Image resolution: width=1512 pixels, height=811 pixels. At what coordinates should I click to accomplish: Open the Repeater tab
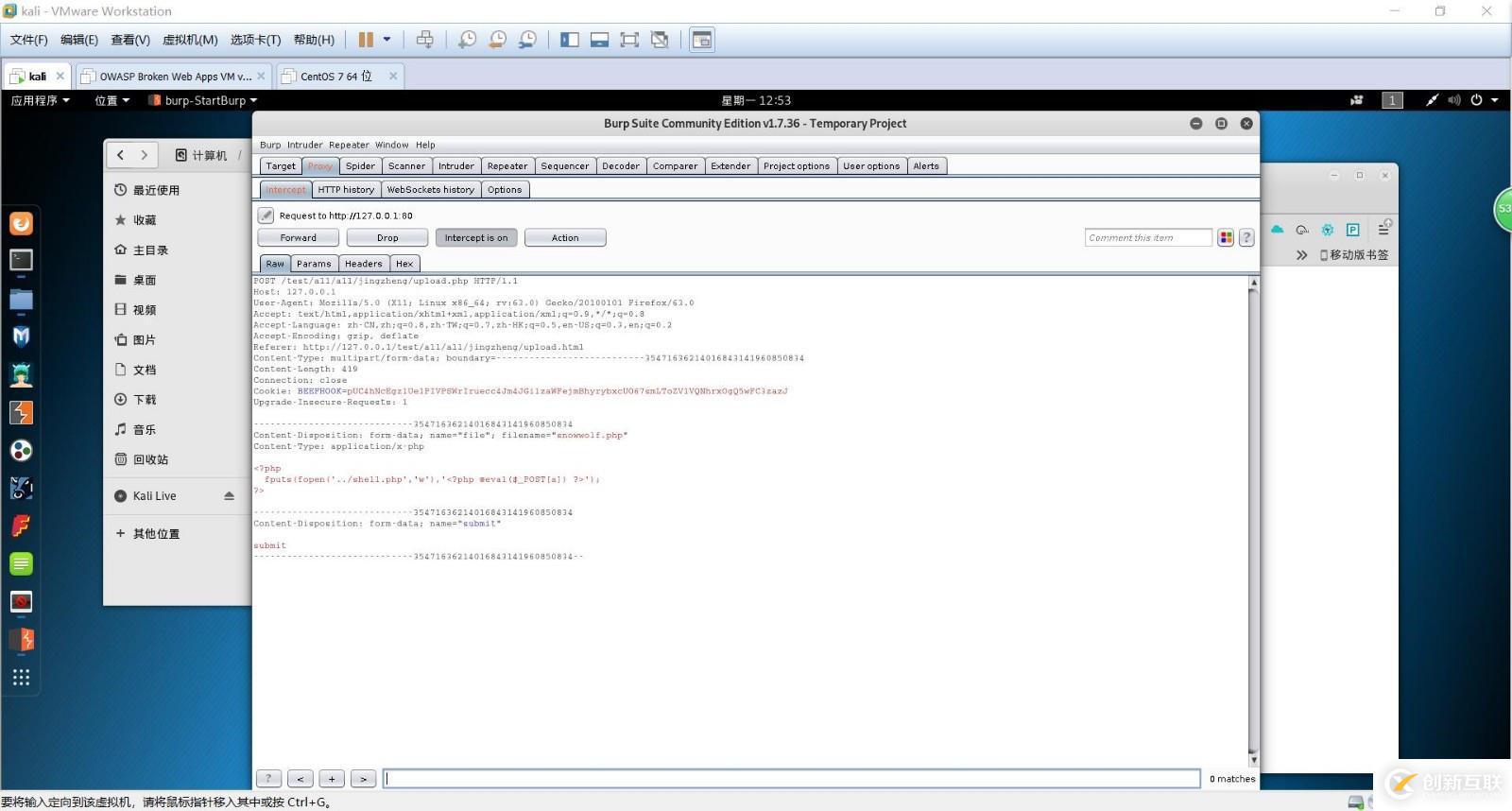pyautogui.click(x=507, y=166)
